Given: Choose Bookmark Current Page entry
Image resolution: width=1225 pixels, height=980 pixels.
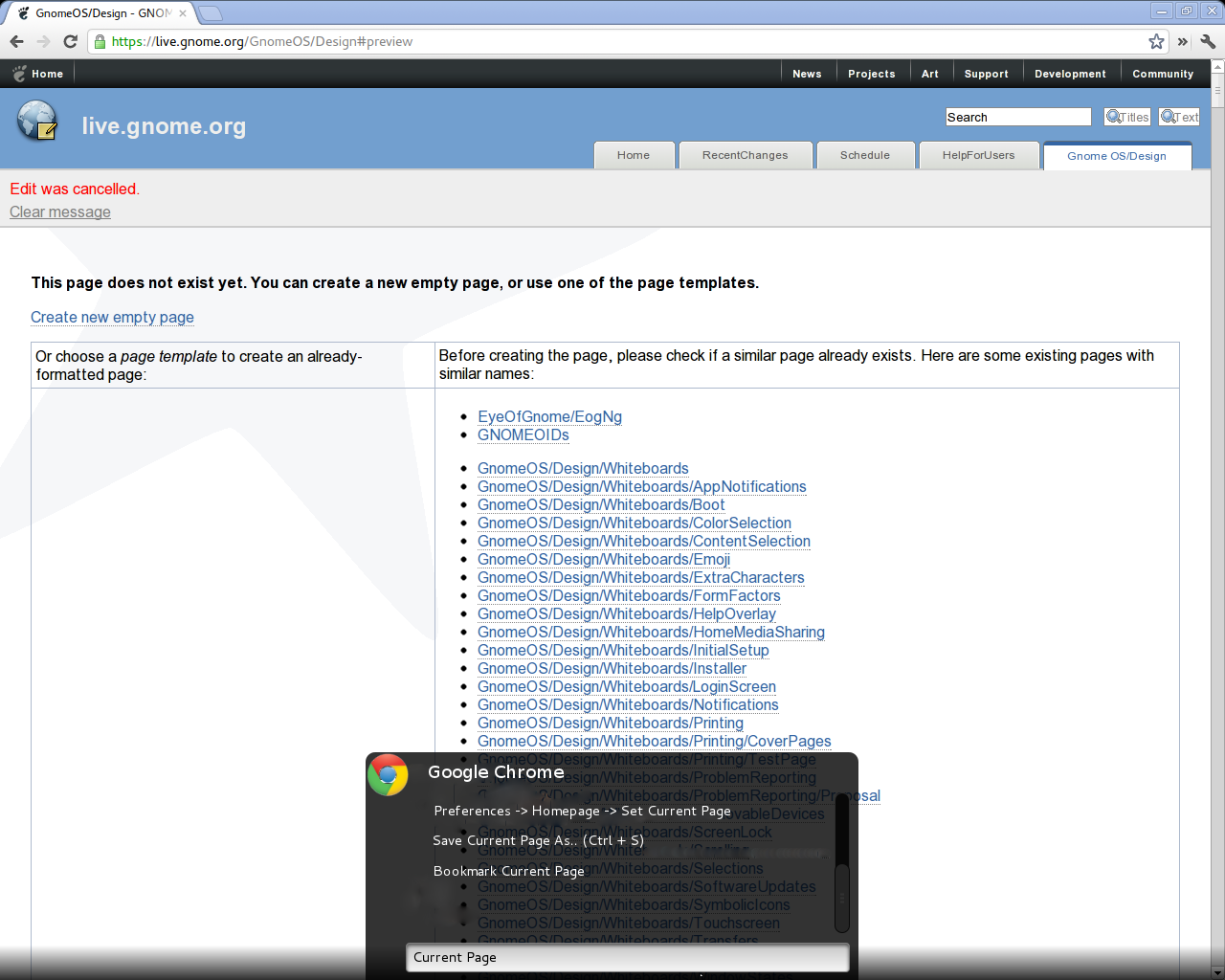Looking at the screenshot, I should coord(508,871).
